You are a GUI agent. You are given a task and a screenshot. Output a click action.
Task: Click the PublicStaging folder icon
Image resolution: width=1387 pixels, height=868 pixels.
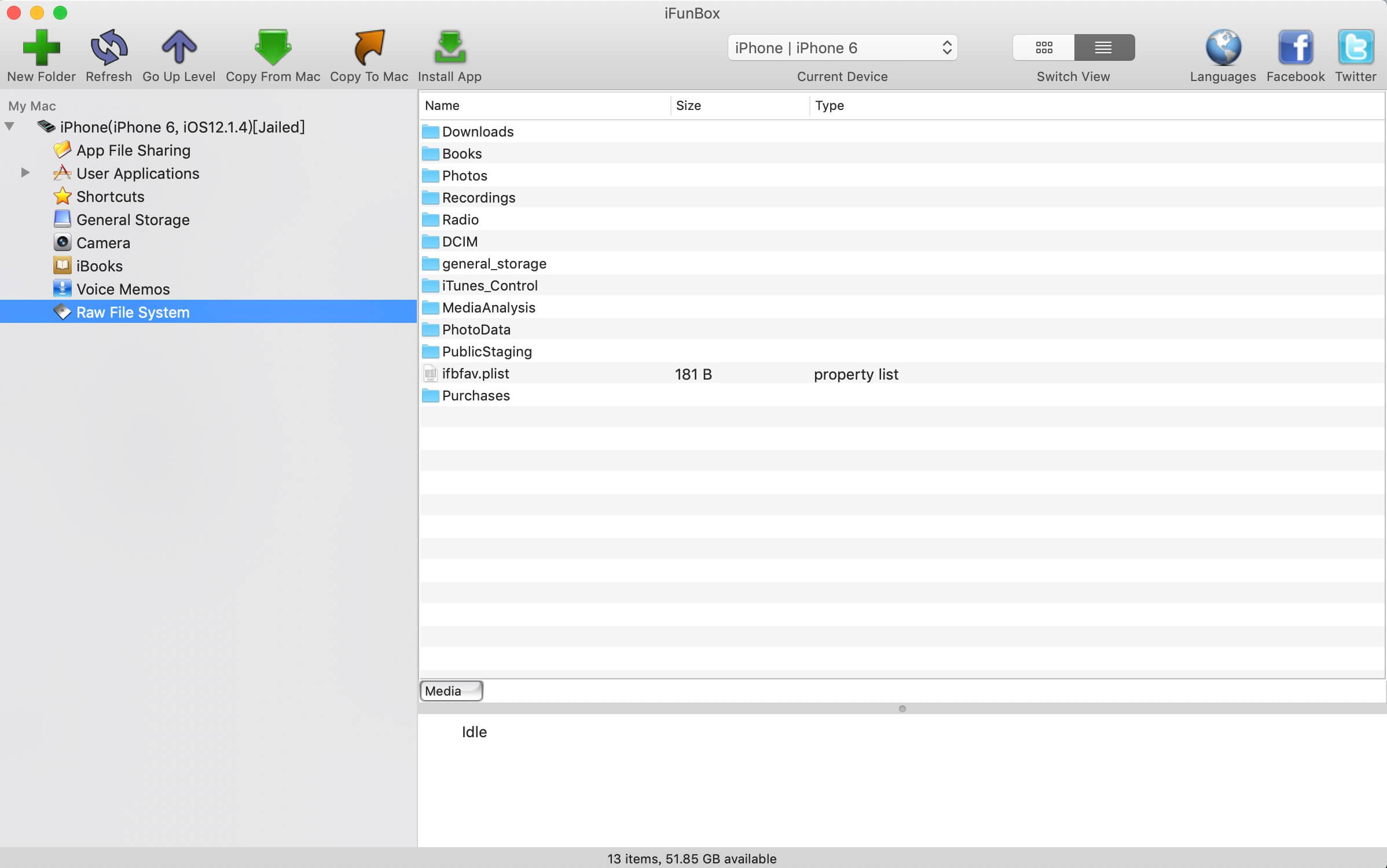point(430,351)
